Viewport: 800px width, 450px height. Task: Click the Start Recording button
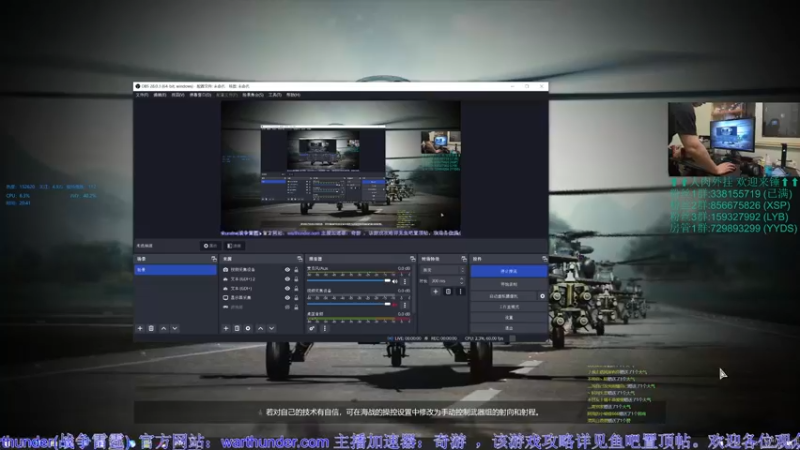click(509, 284)
